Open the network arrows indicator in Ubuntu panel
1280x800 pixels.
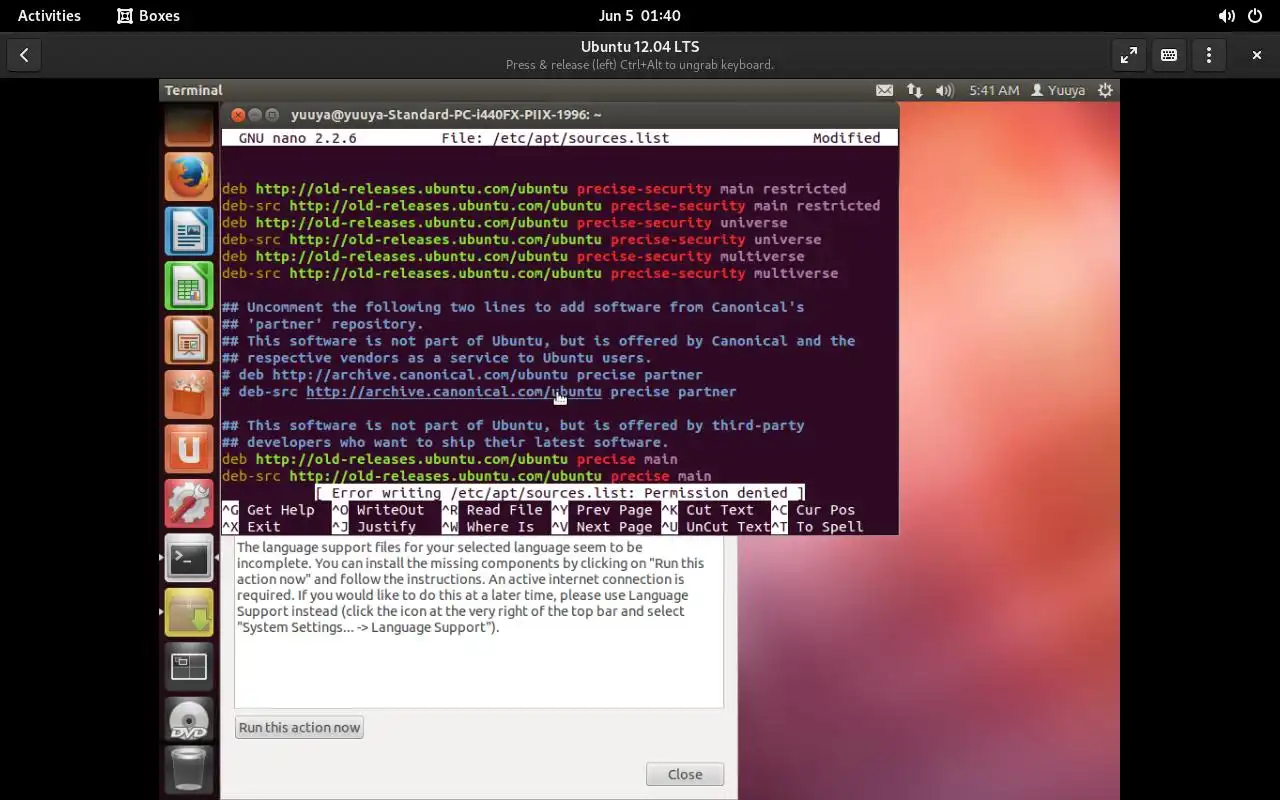pyautogui.click(x=914, y=90)
